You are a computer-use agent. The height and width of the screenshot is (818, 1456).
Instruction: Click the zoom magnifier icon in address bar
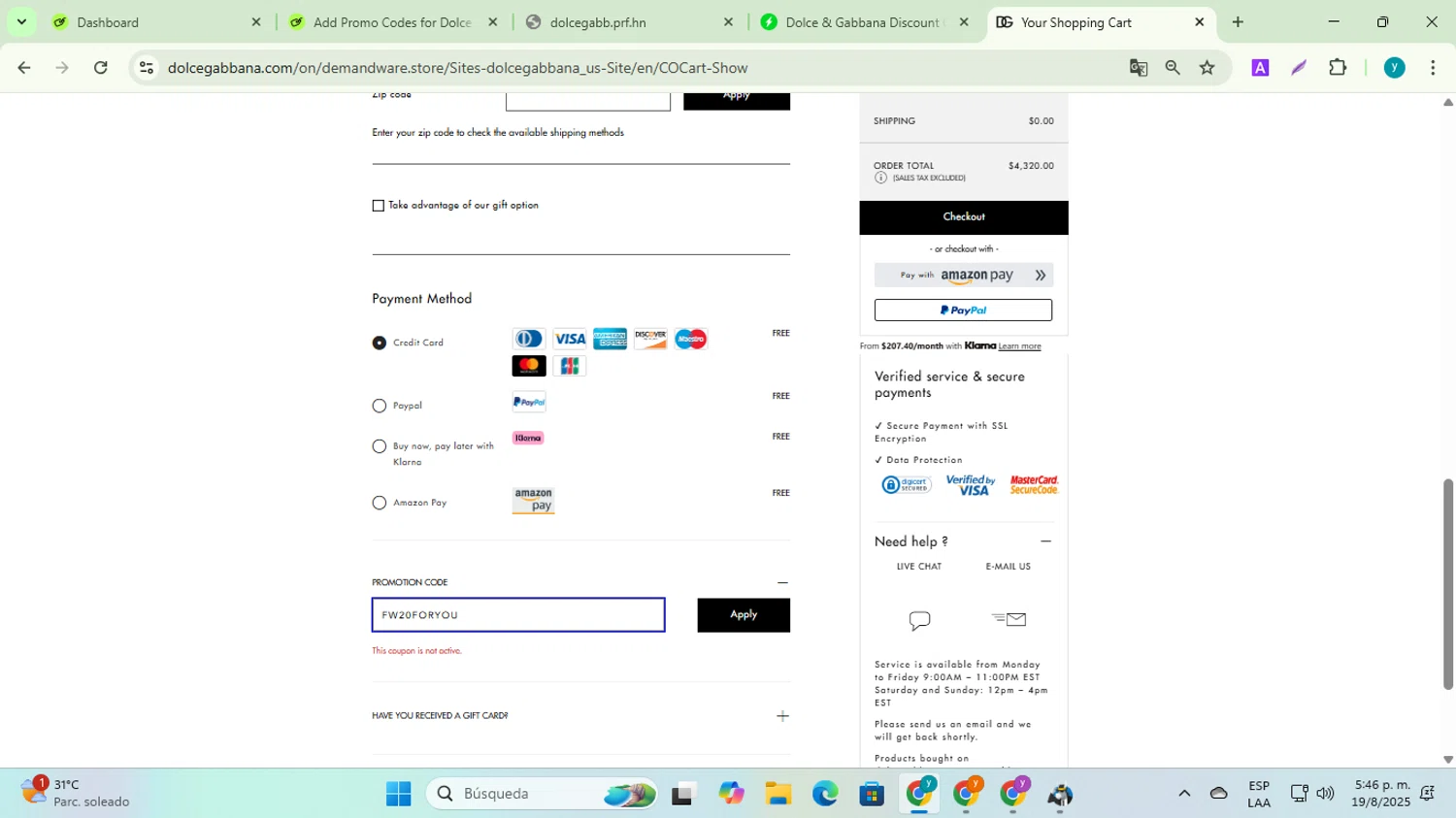pyautogui.click(x=1173, y=68)
